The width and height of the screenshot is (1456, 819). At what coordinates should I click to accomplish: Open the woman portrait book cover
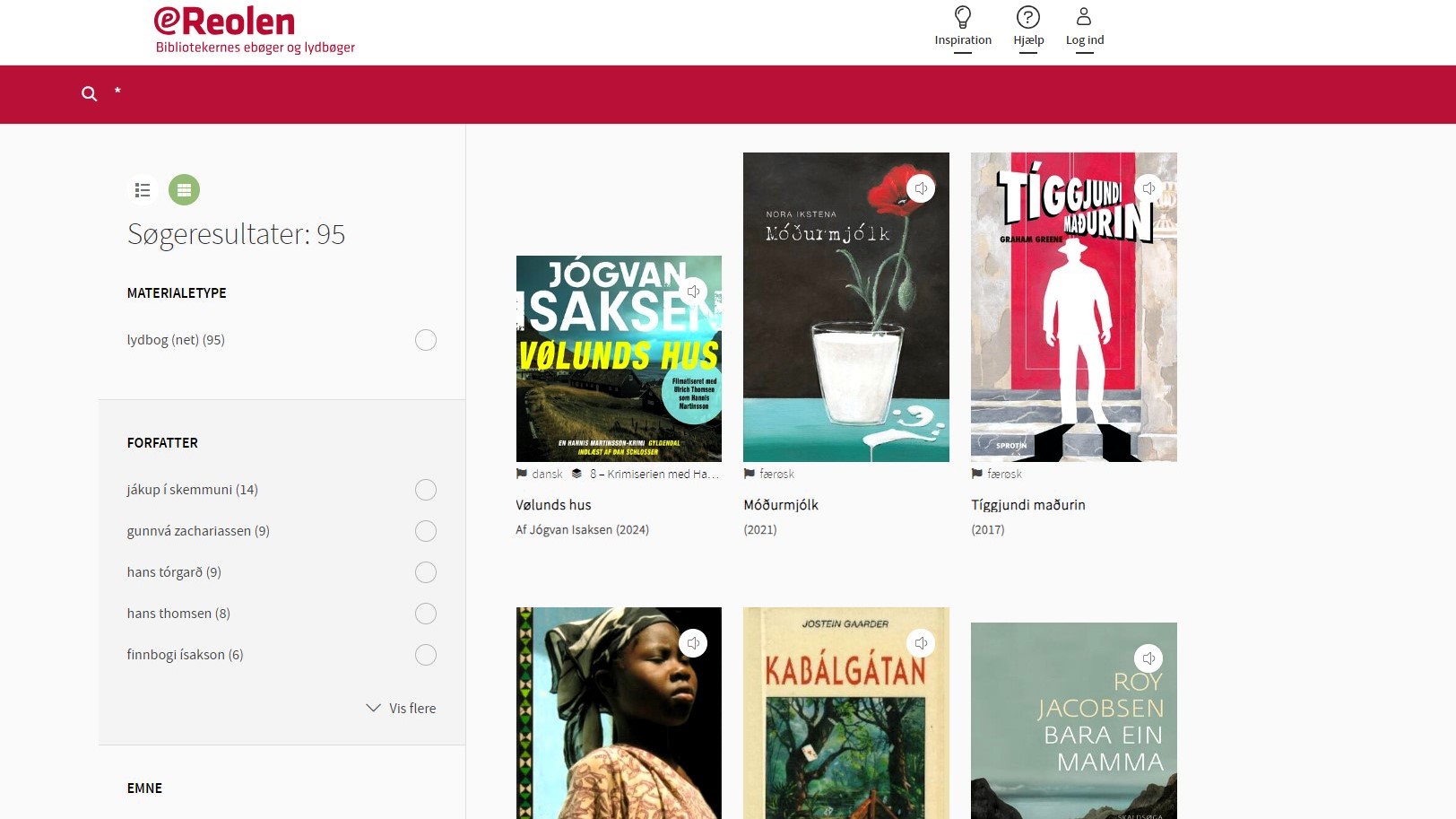tap(619, 713)
